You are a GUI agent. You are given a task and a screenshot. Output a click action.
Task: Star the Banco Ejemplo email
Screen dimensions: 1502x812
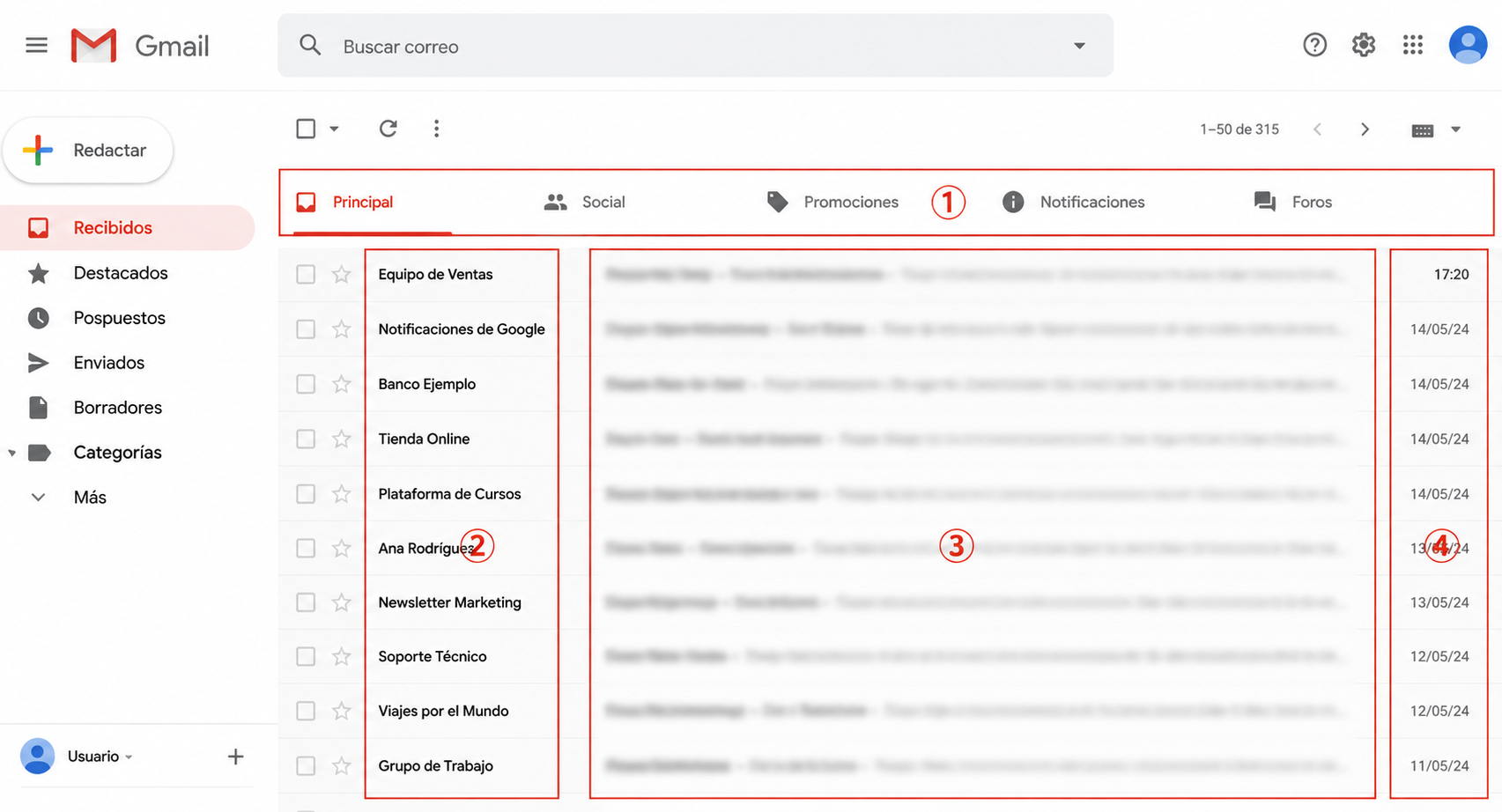pos(341,384)
